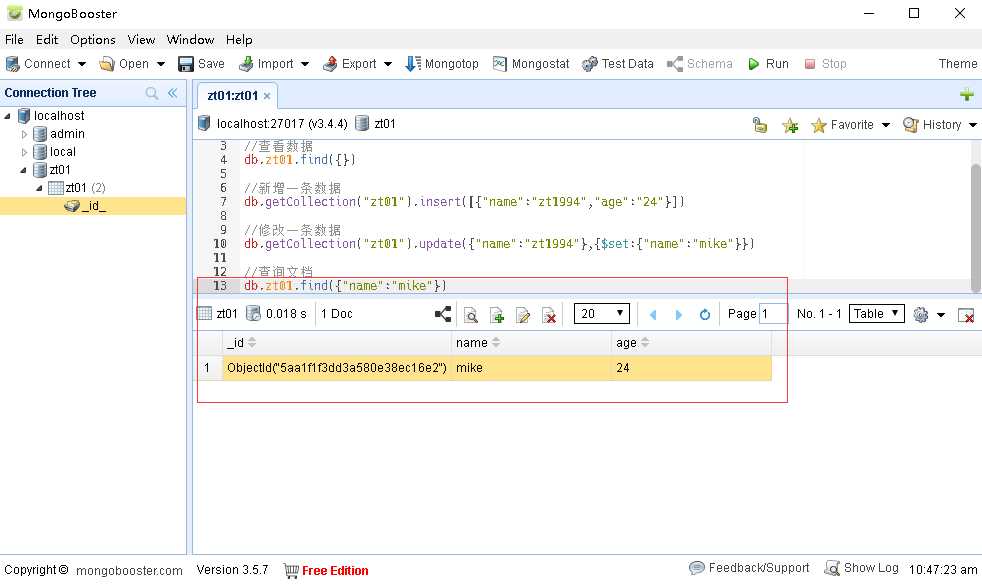Collapse the Connection Tree panel

(x=173, y=93)
